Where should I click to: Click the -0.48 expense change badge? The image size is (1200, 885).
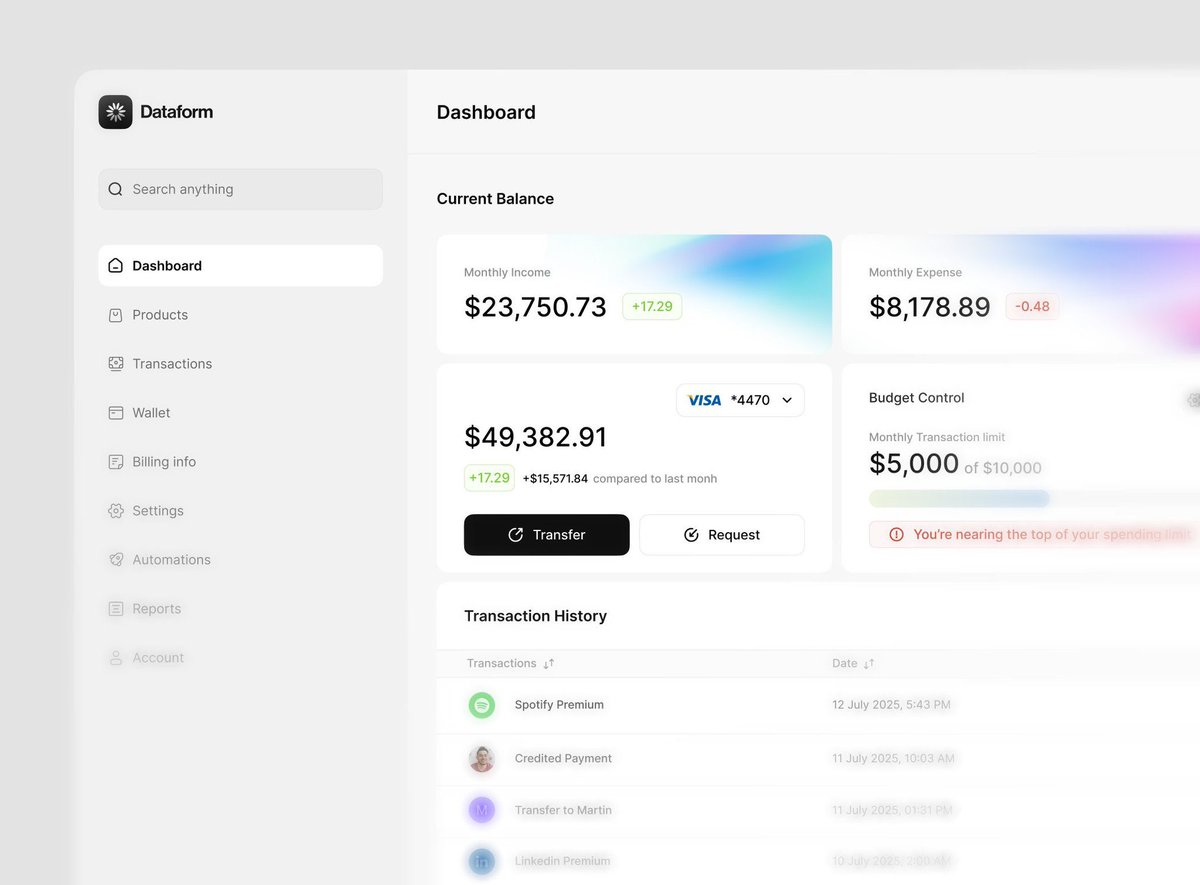[x=1032, y=306]
